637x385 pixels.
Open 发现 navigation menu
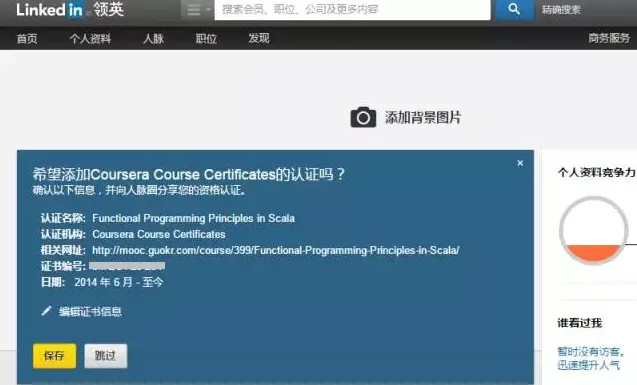(x=259, y=39)
